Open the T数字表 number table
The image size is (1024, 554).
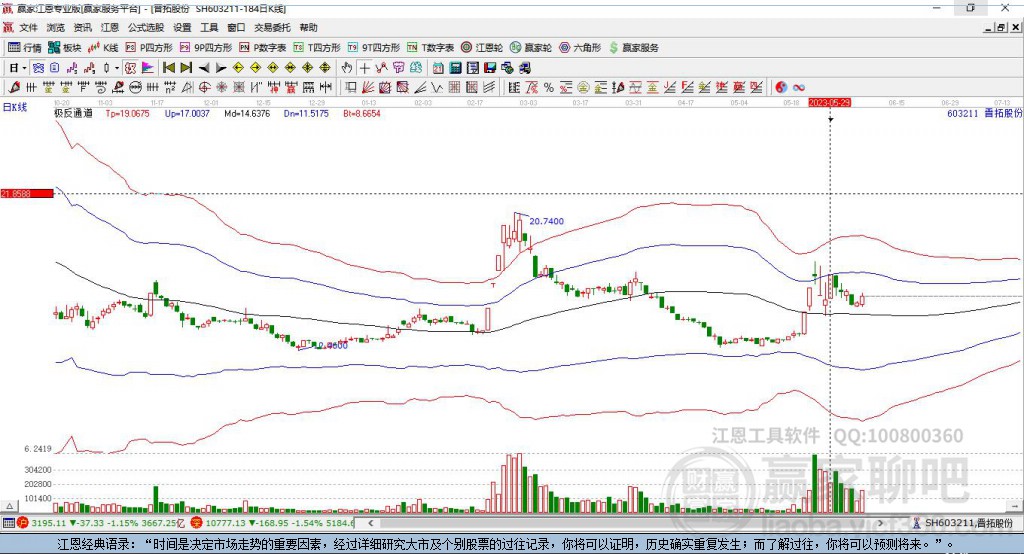tap(430, 48)
